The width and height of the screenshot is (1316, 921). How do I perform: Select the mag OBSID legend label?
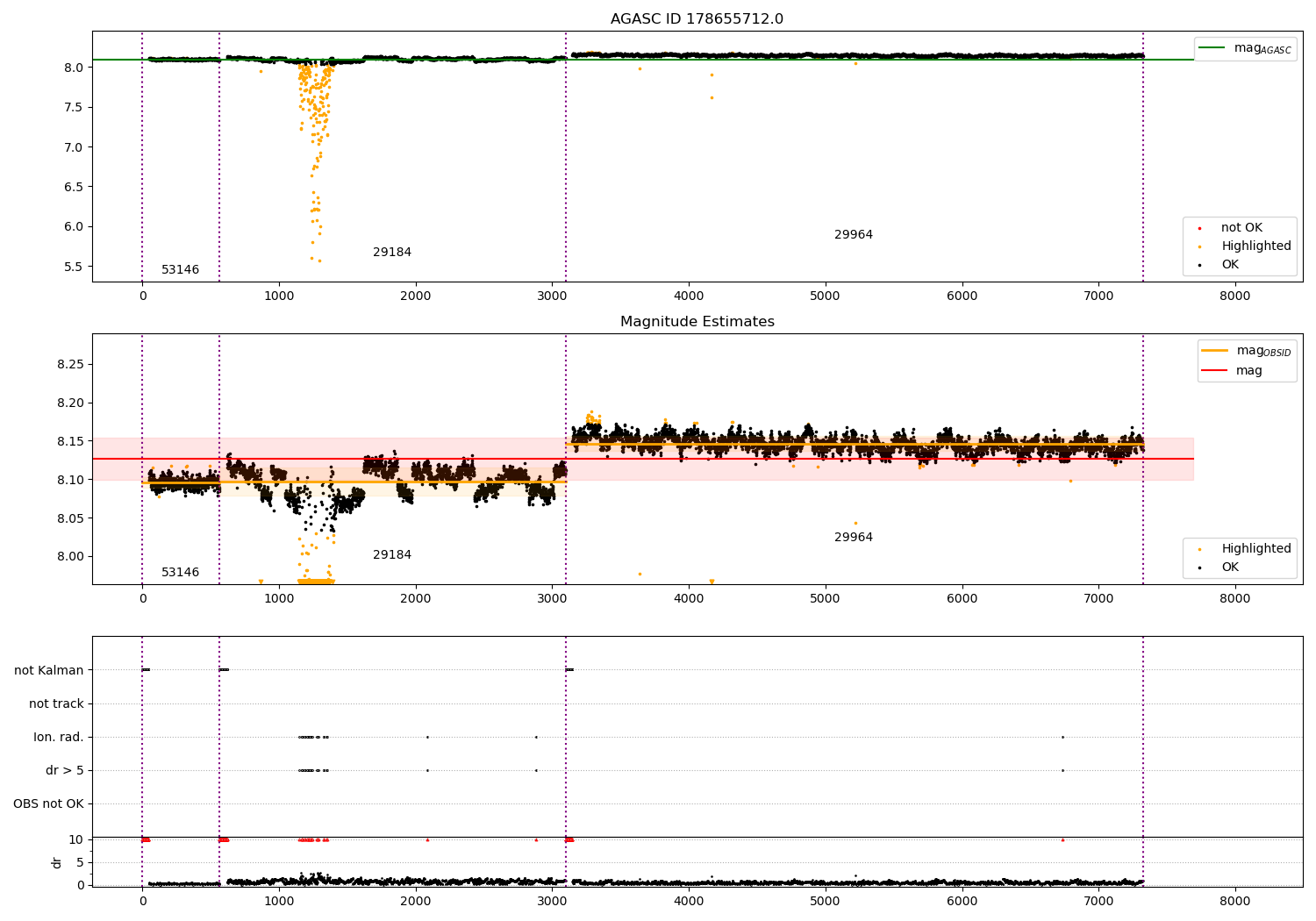1263,351
